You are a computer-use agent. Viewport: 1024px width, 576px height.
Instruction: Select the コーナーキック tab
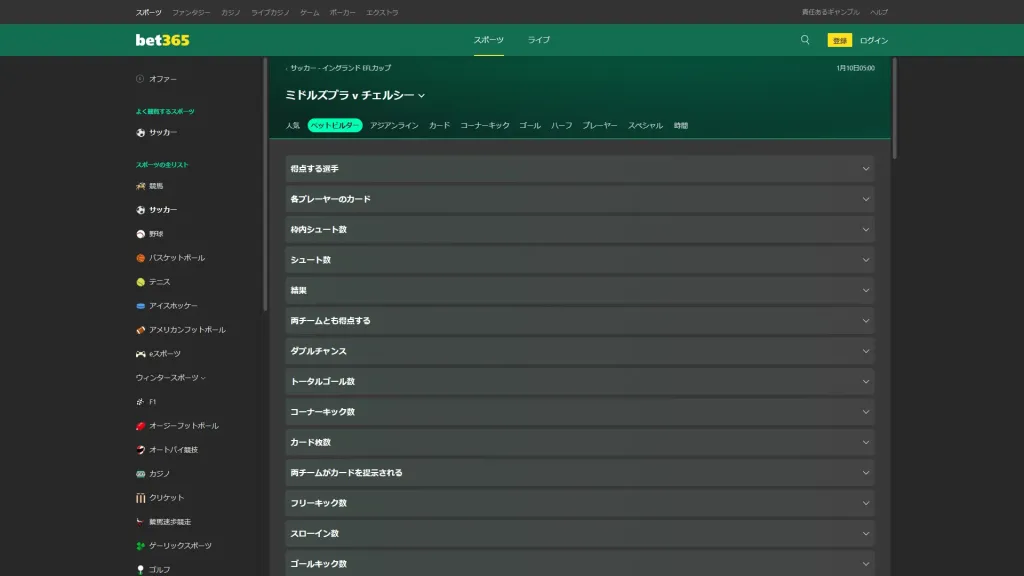(x=485, y=126)
